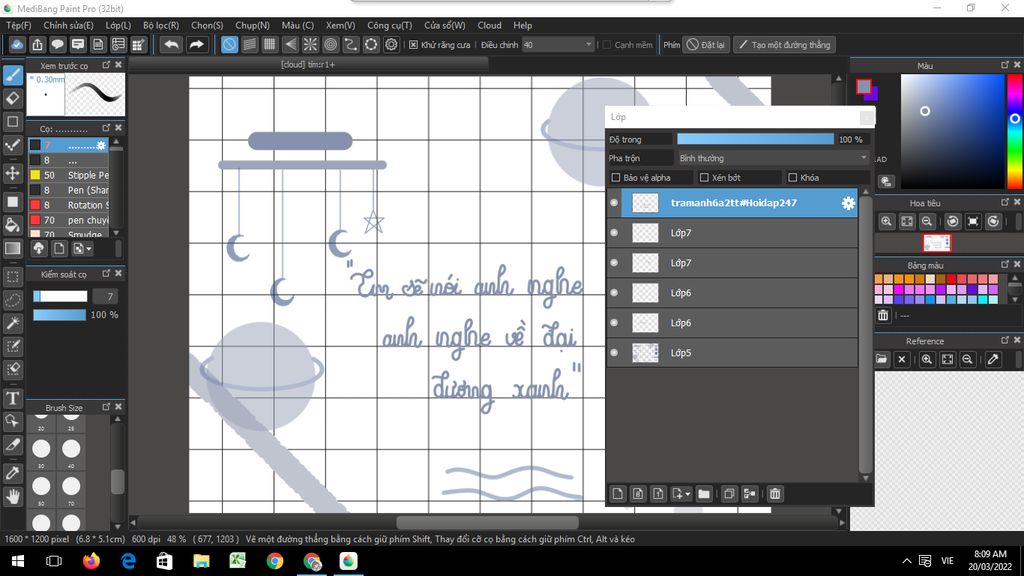Enable the Xén bớt clipping checkbox
The width and height of the screenshot is (1024, 576).
[x=704, y=178]
